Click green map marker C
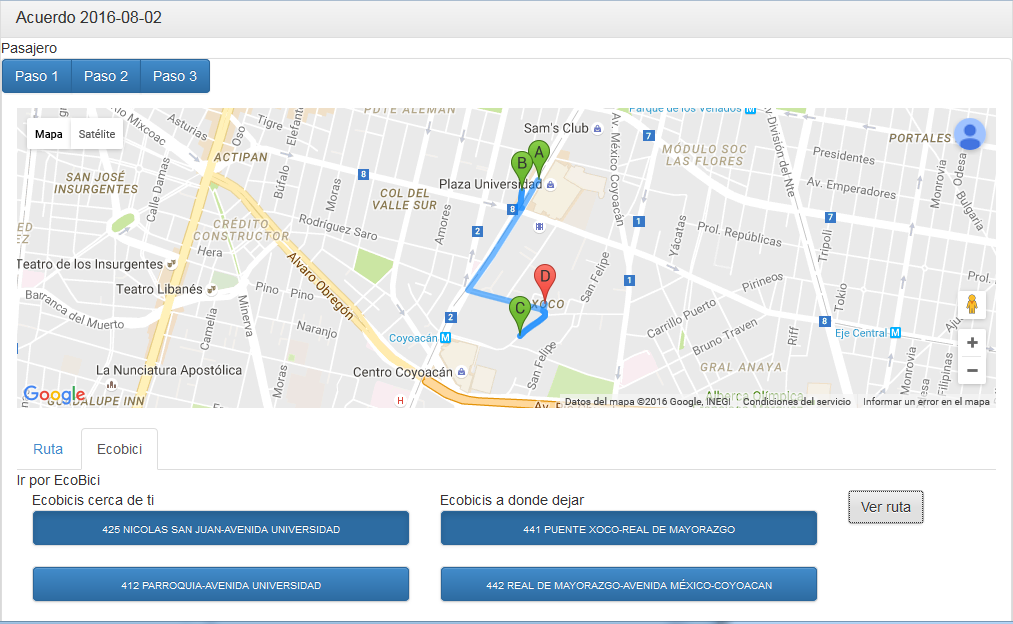 [x=519, y=313]
